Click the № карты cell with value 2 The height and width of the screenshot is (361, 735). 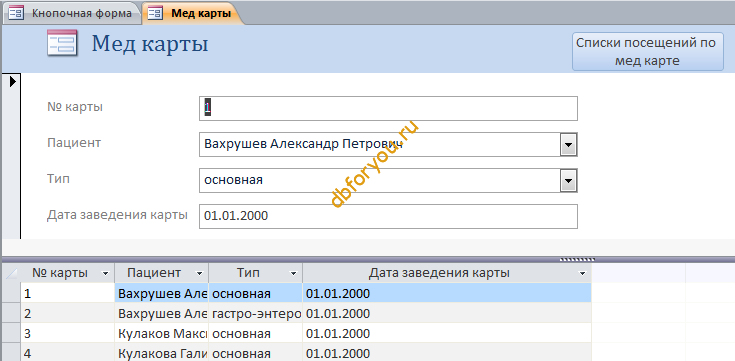coord(68,313)
